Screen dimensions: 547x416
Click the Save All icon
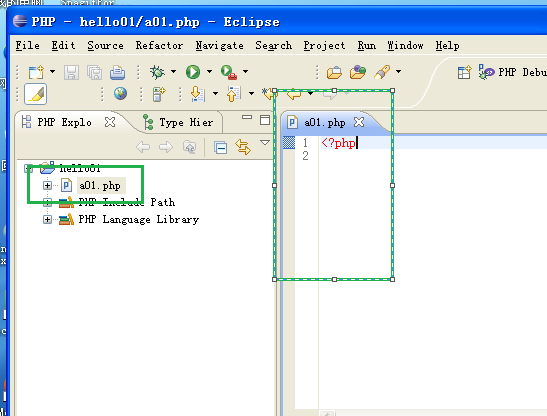(94, 73)
